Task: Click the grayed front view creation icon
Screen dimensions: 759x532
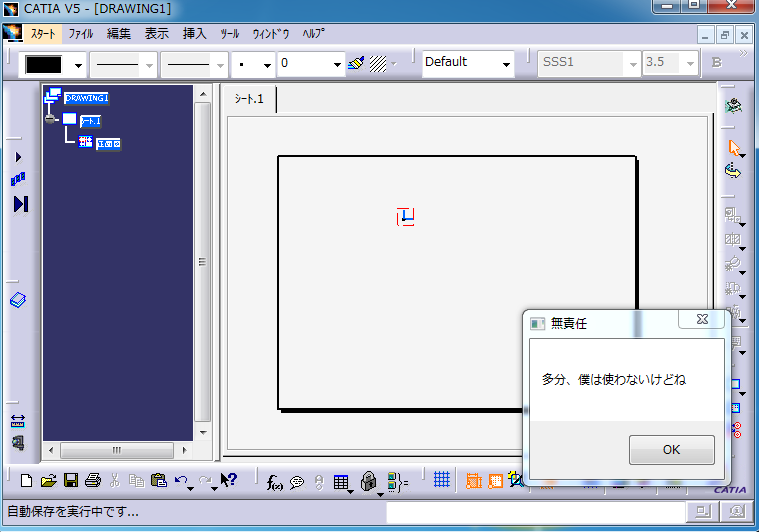Action: click(732, 215)
